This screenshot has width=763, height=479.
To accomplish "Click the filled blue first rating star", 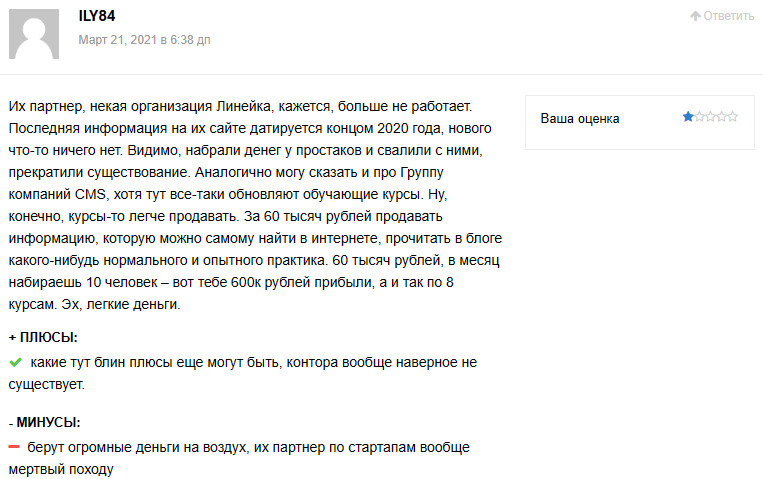I will 688,117.
